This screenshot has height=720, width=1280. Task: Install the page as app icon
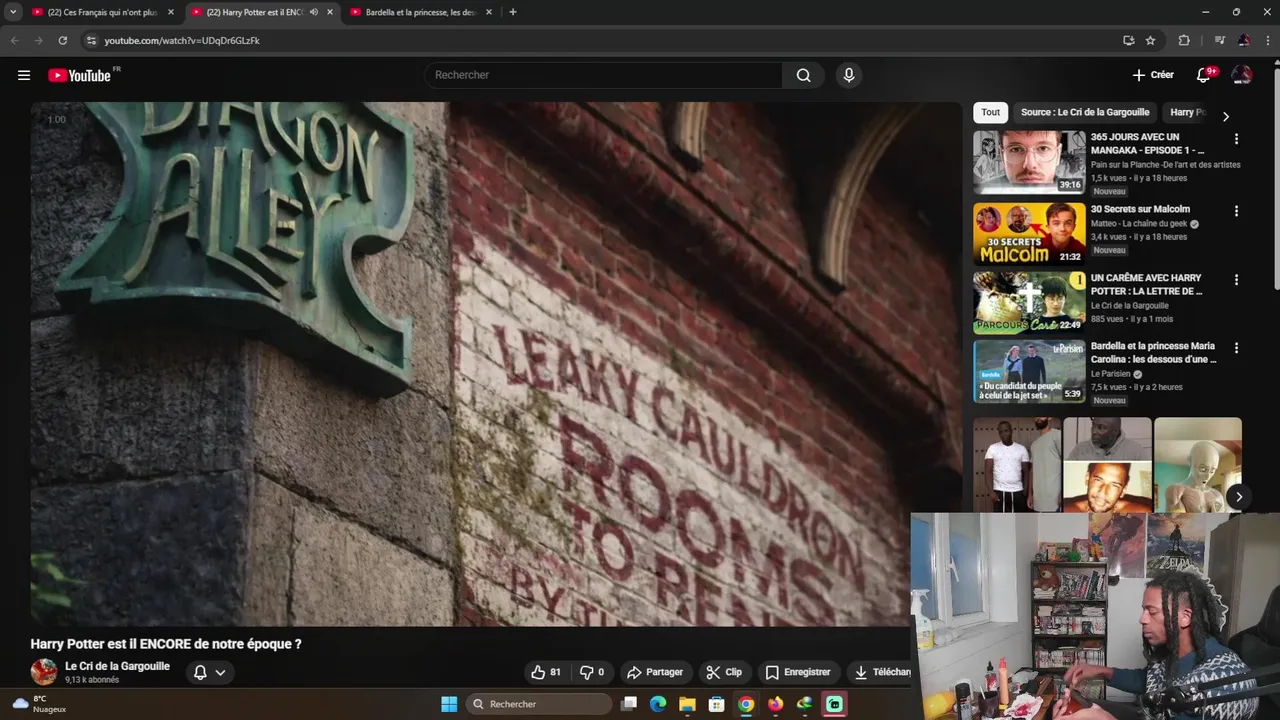tap(1128, 40)
